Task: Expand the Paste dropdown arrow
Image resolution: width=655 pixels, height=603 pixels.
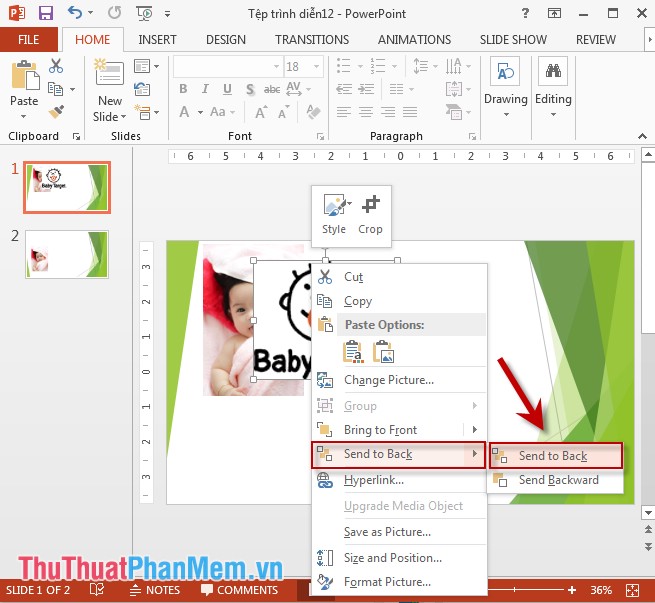Action: click(x=24, y=116)
